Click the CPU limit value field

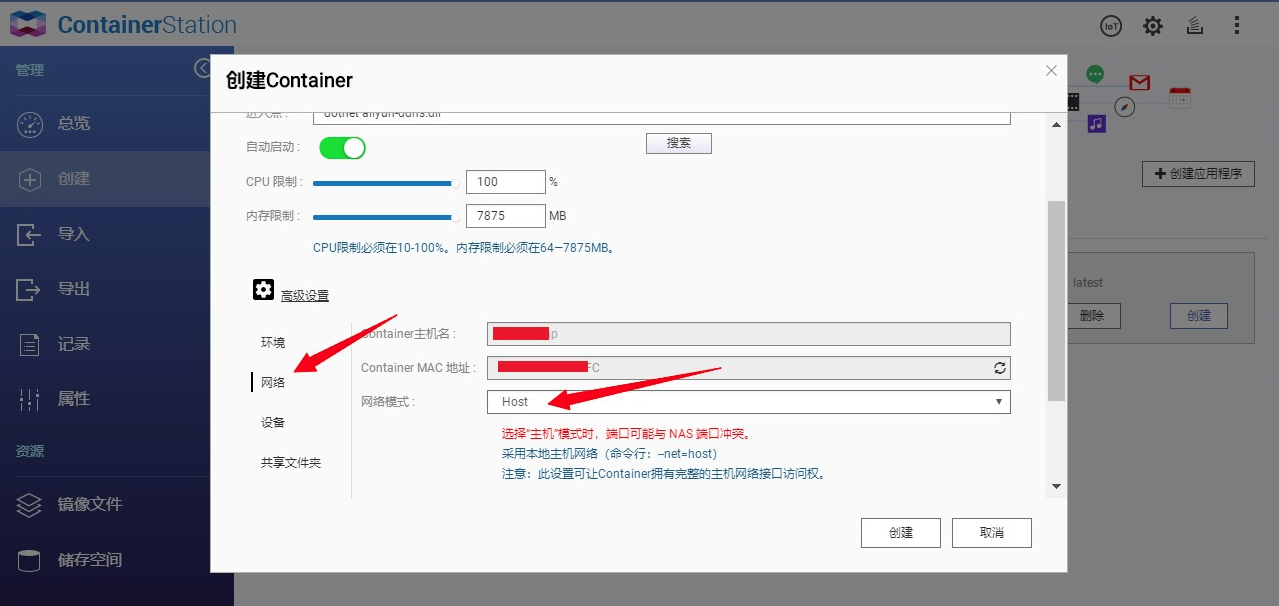pos(505,182)
